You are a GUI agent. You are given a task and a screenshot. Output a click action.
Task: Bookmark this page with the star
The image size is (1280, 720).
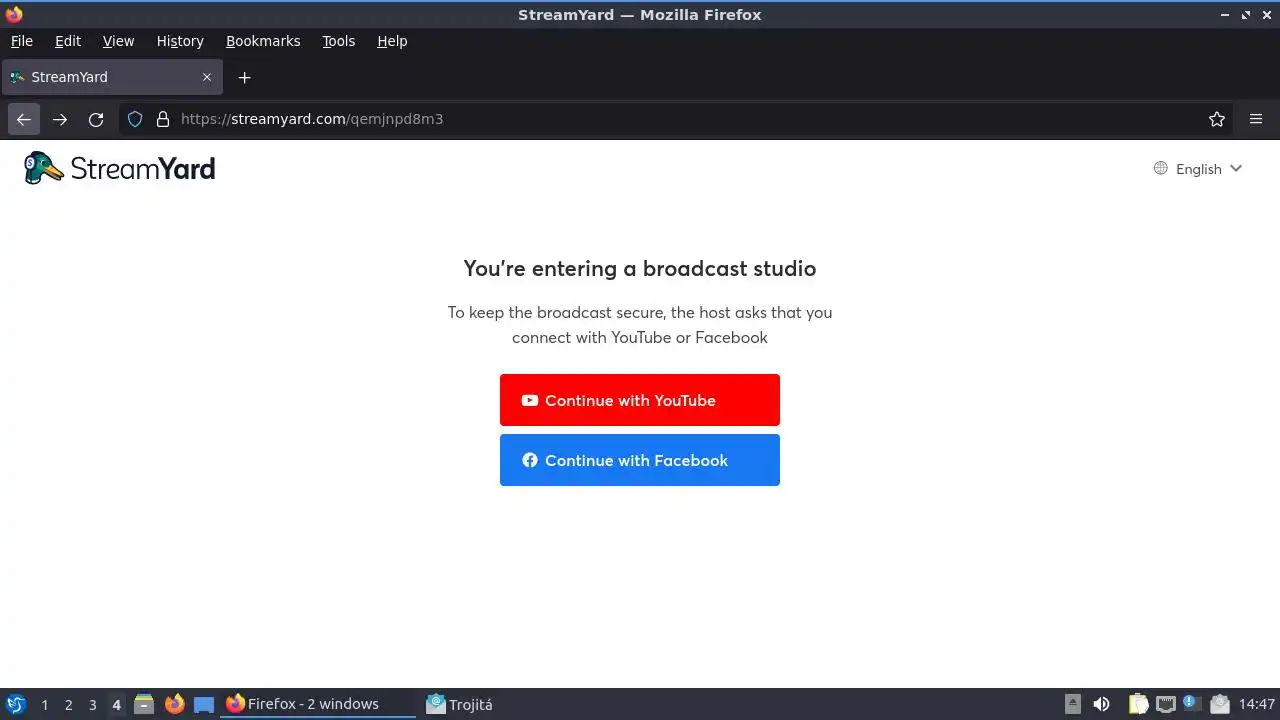coord(1217,119)
